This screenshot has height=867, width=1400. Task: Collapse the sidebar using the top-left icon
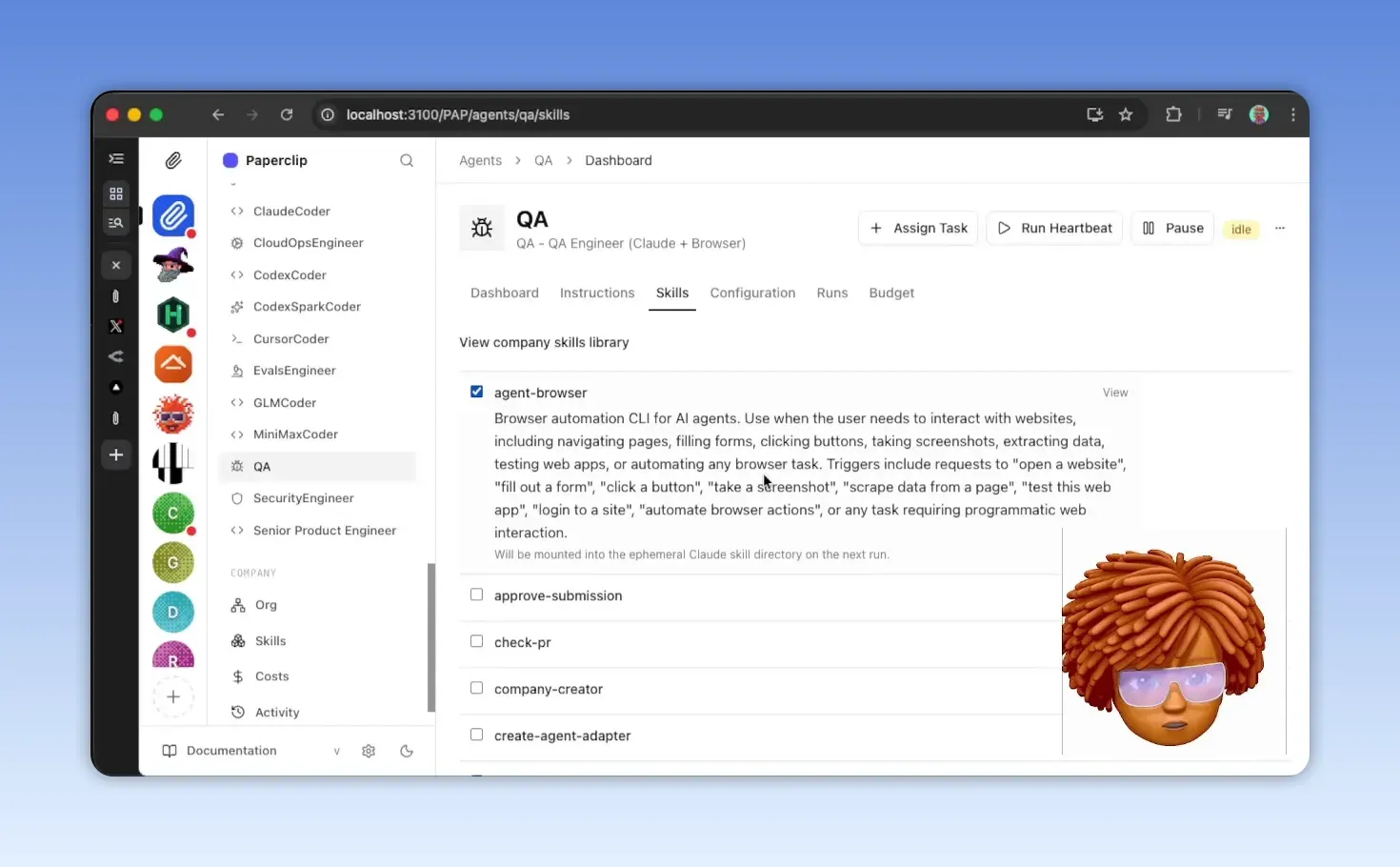[116, 158]
